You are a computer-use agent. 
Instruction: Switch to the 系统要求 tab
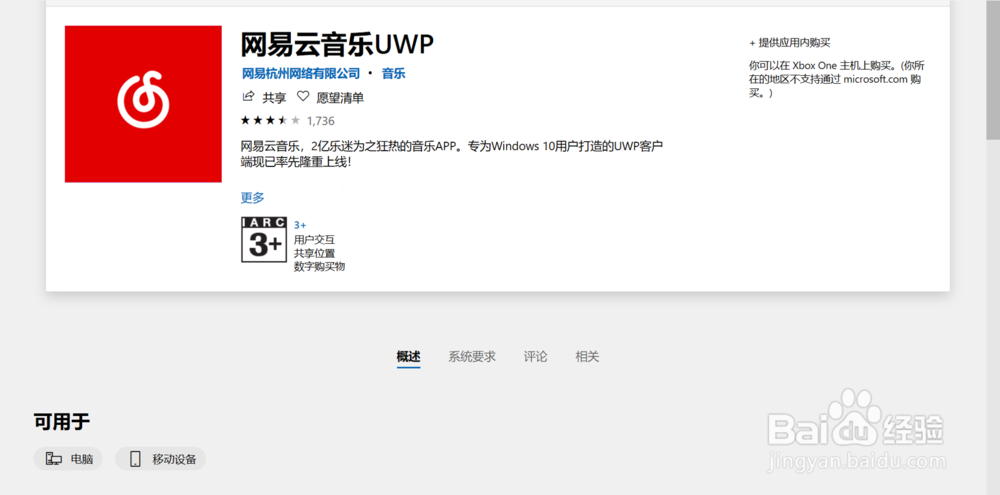tap(472, 357)
